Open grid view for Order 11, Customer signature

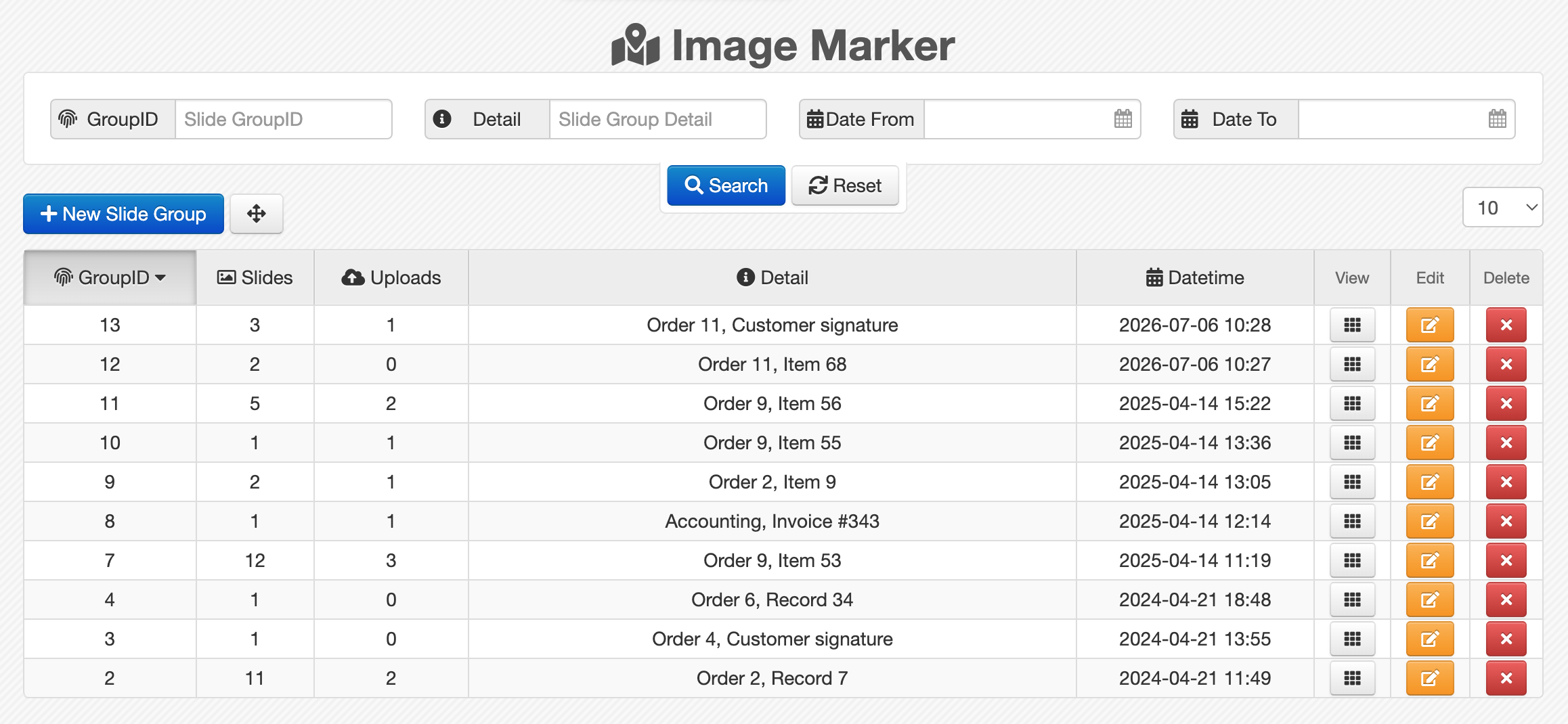click(1352, 325)
